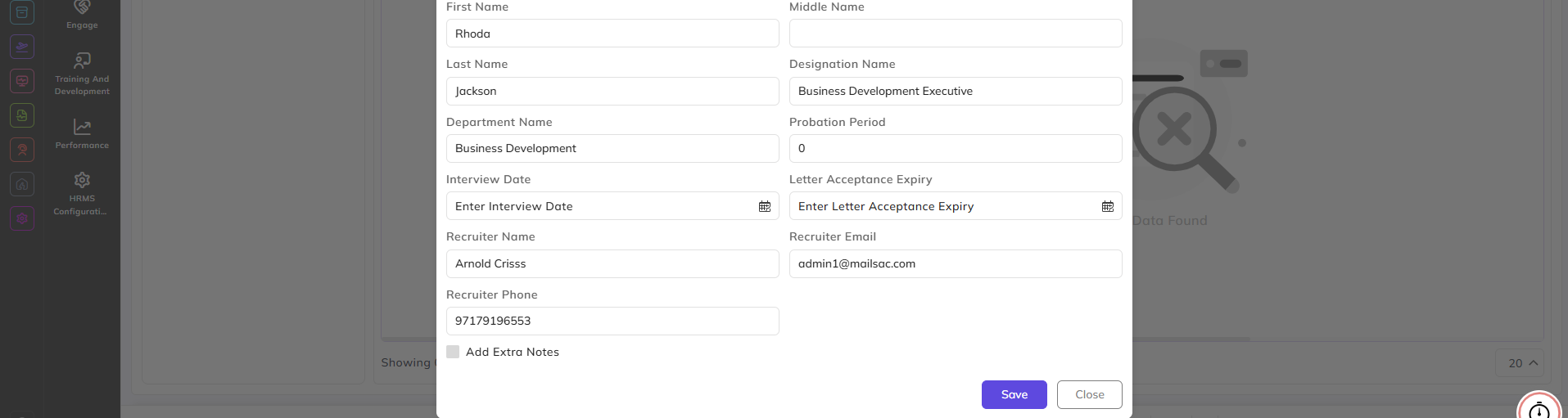Click Letter Acceptance Expiry calendar icon

pyautogui.click(x=1108, y=206)
